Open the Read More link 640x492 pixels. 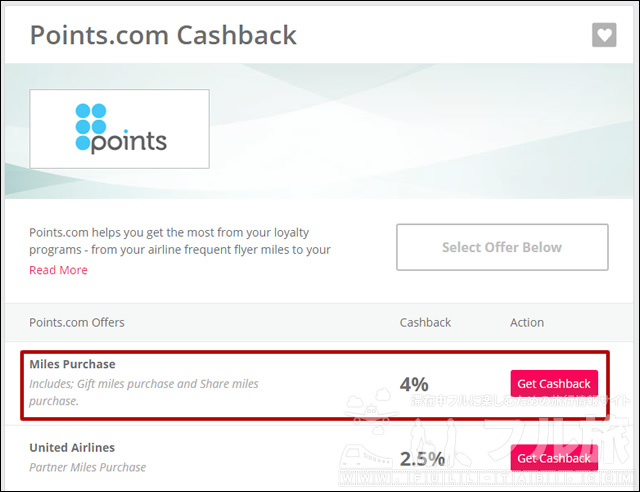(x=58, y=270)
